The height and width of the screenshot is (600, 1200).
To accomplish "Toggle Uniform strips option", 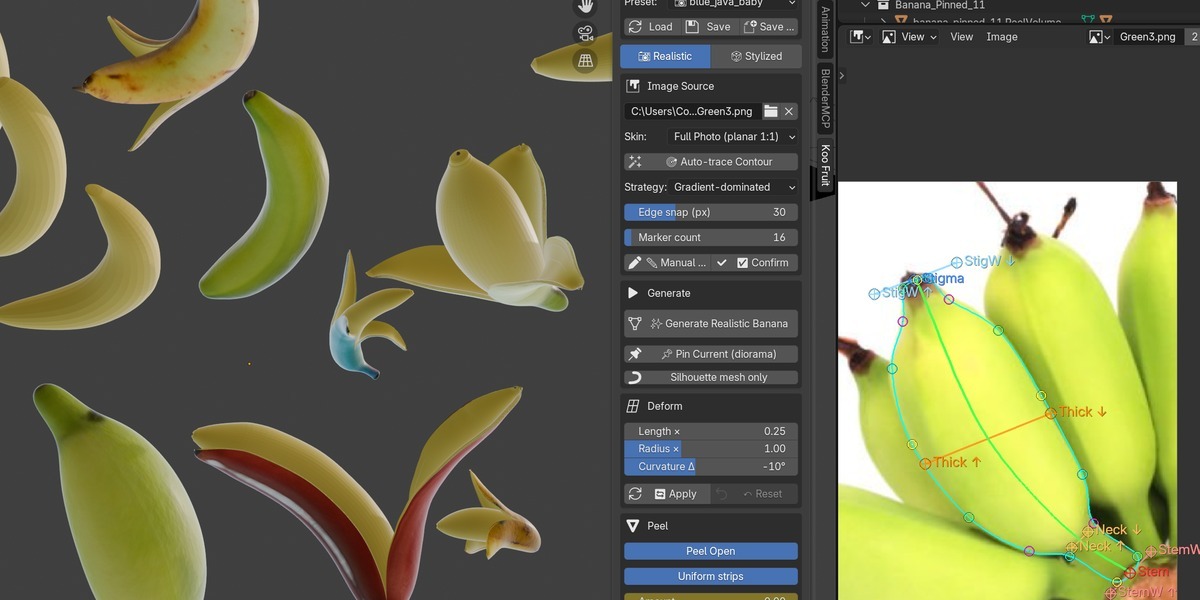I will 711,576.
